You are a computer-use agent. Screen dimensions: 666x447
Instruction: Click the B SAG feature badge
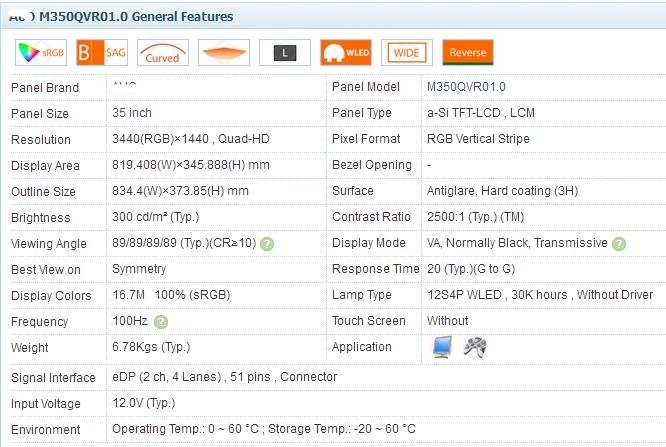click(102, 53)
